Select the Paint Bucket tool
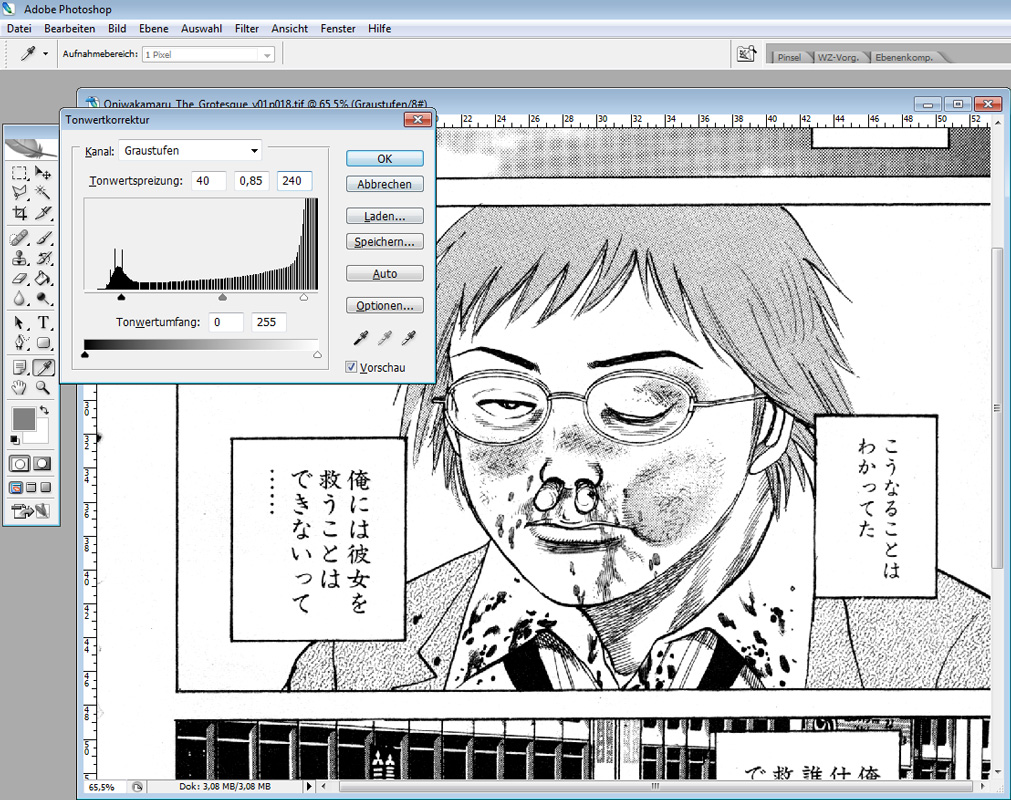The image size is (1011, 800). click(43, 278)
